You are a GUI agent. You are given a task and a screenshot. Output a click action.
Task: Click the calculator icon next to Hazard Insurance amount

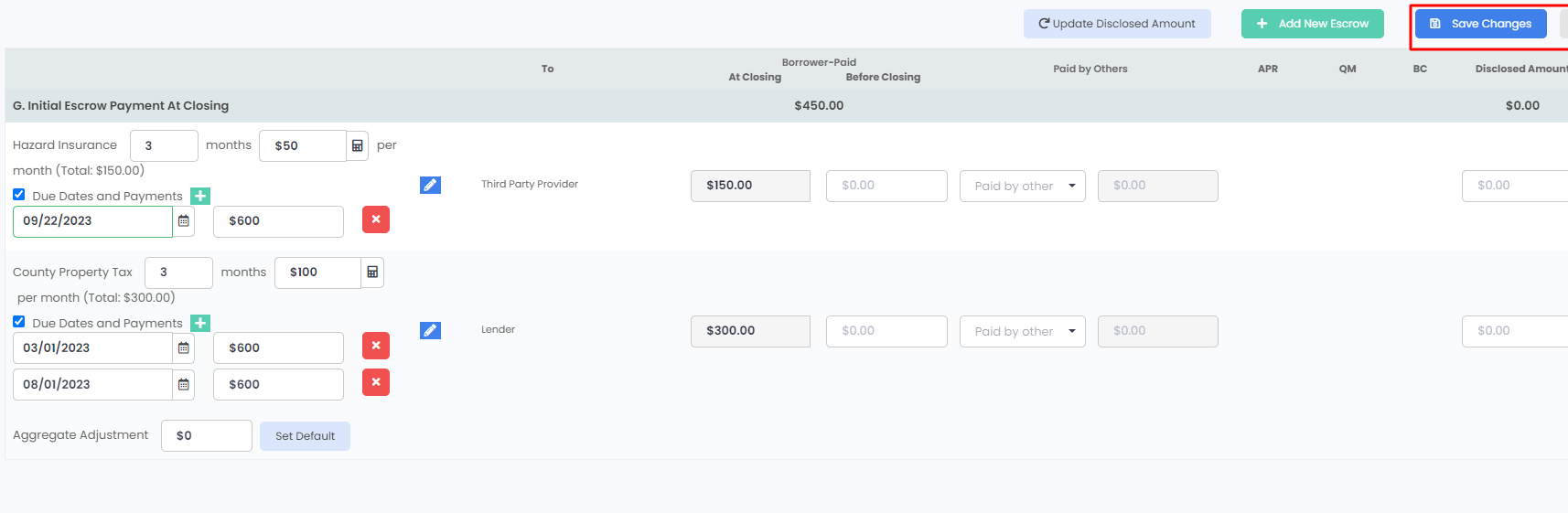coord(358,145)
